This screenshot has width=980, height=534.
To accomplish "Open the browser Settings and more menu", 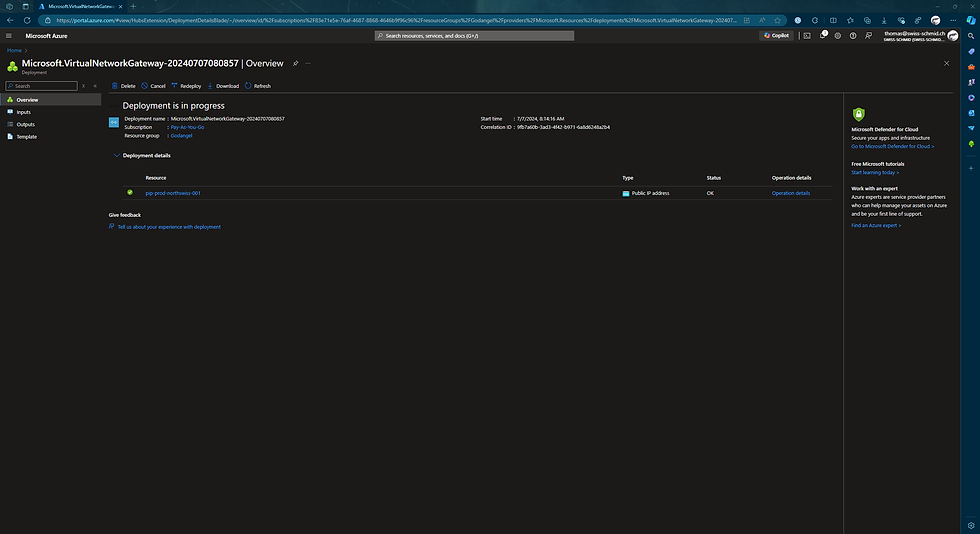I will 952,20.
